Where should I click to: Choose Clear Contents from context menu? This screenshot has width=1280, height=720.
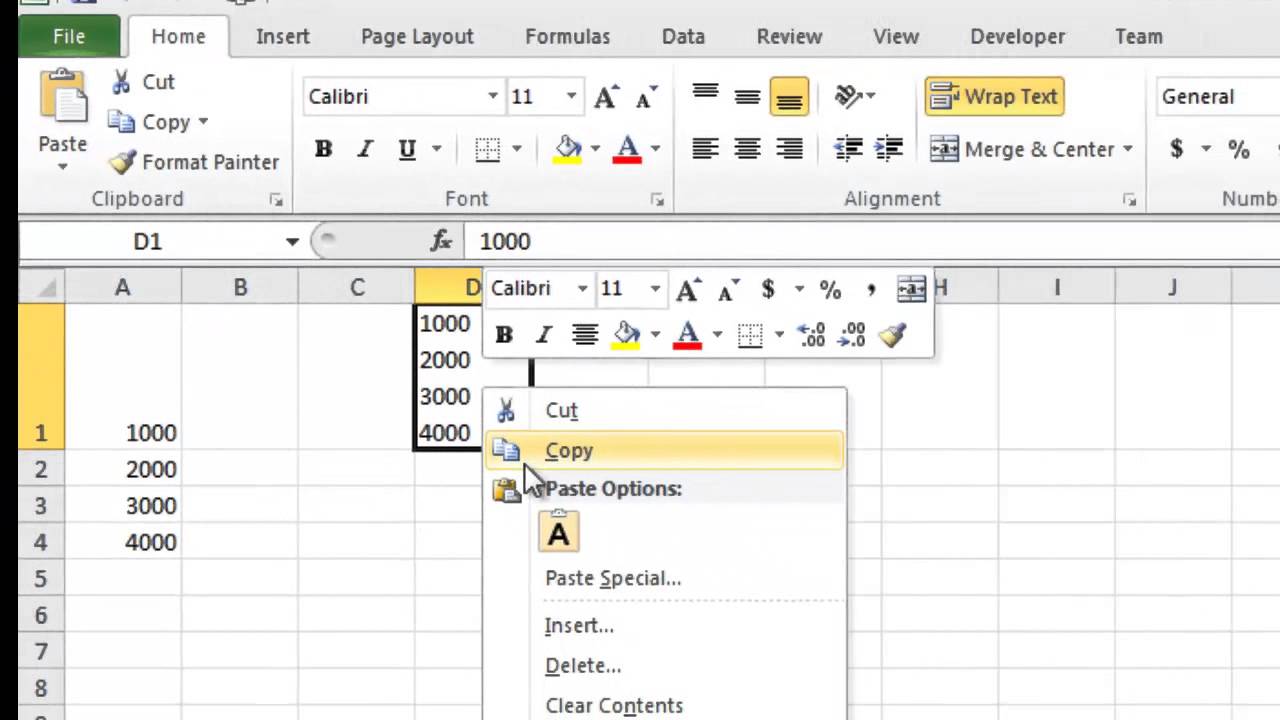tap(665, 706)
